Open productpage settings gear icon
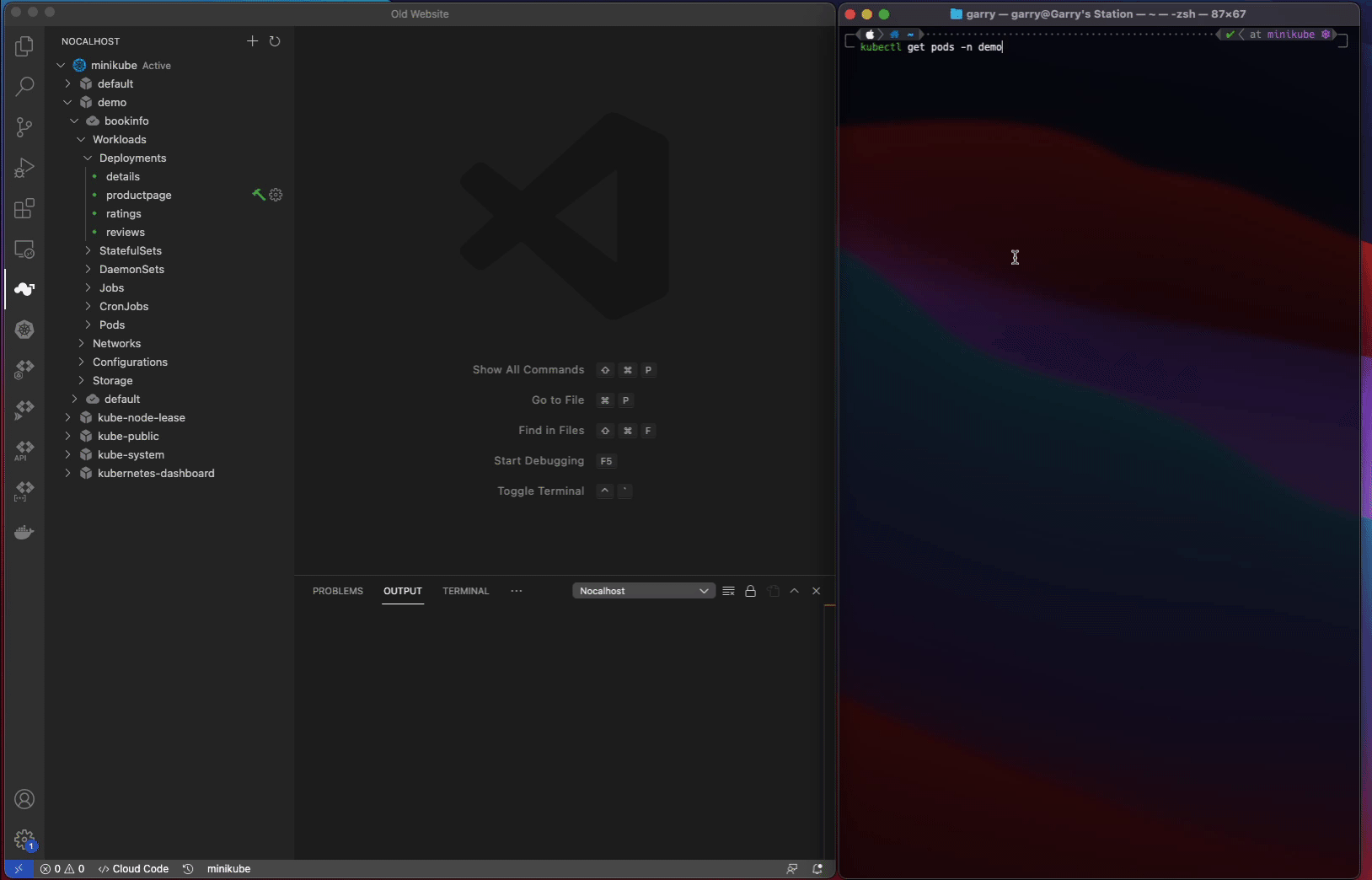The height and width of the screenshot is (880, 1372). (276, 195)
